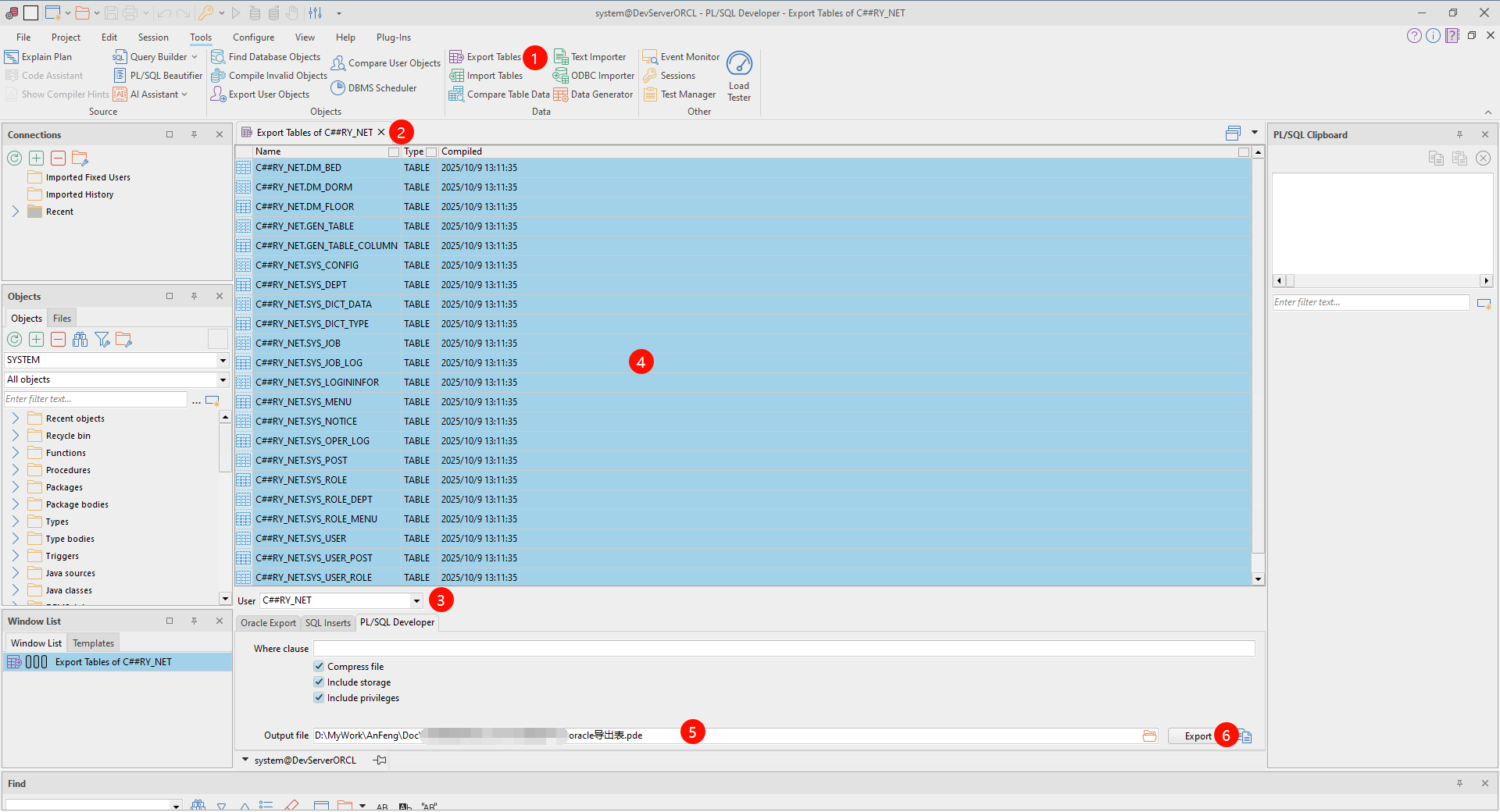Toggle the Compiled column header checkbox

point(1244,152)
